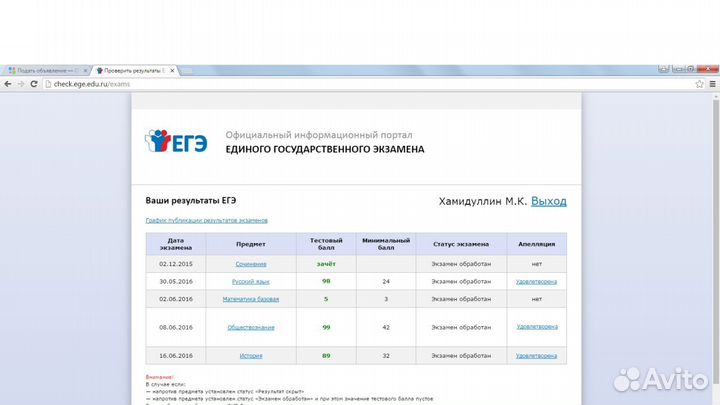Click the test score 99
720x405 pixels.
(x=326, y=327)
